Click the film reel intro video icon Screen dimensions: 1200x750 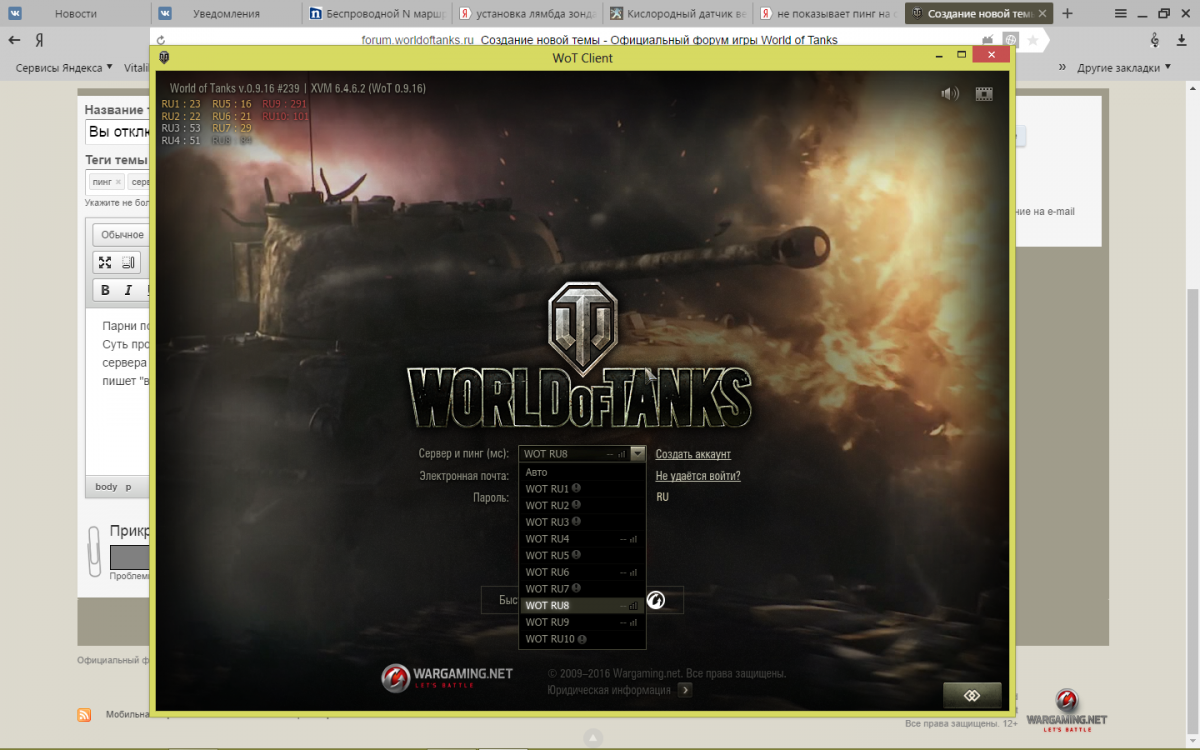(x=984, y=94)
